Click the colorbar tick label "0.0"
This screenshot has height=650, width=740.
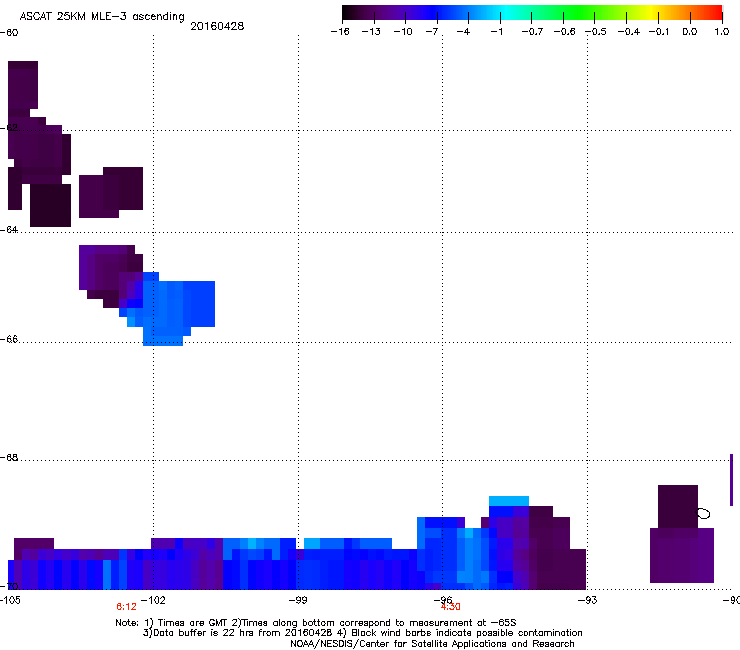click(x=690, y=32)
